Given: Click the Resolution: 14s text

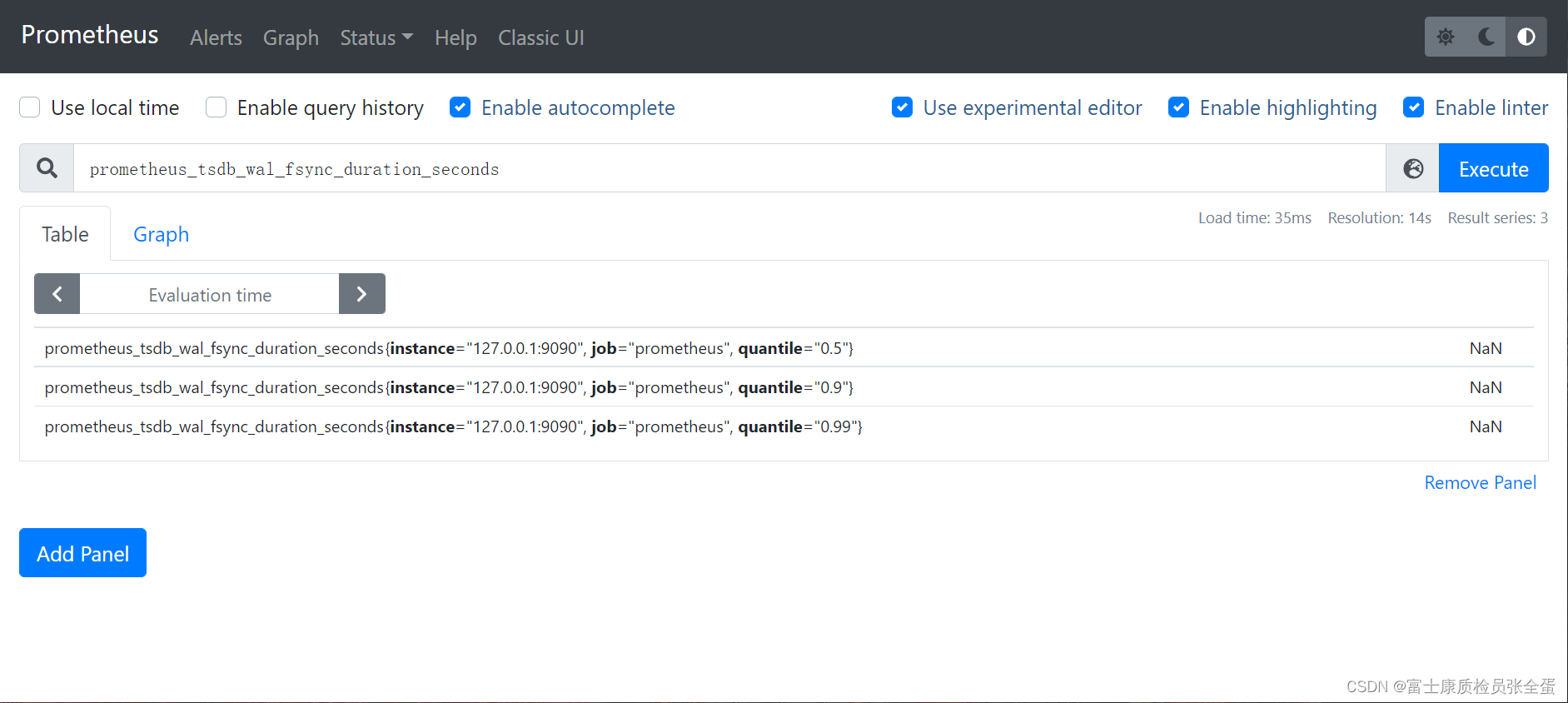Looking at the screenshot, I should coord(1379,217).
